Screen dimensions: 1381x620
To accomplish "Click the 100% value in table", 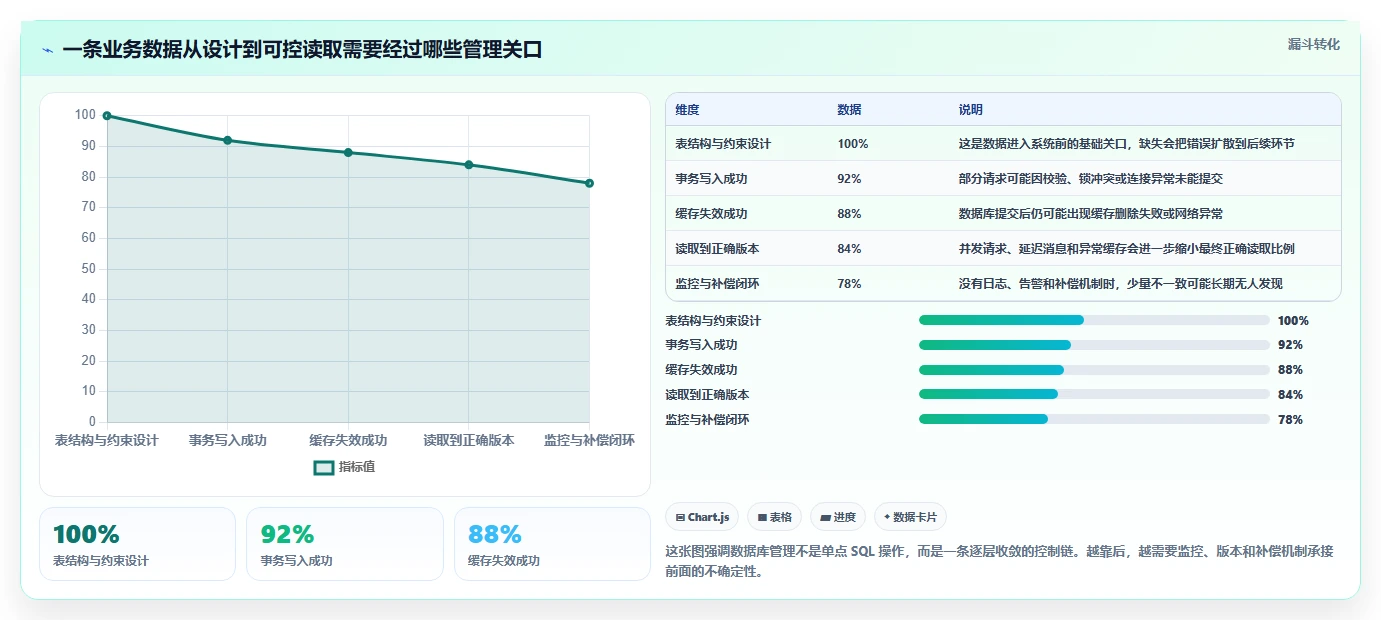I will tap(853, 144).
